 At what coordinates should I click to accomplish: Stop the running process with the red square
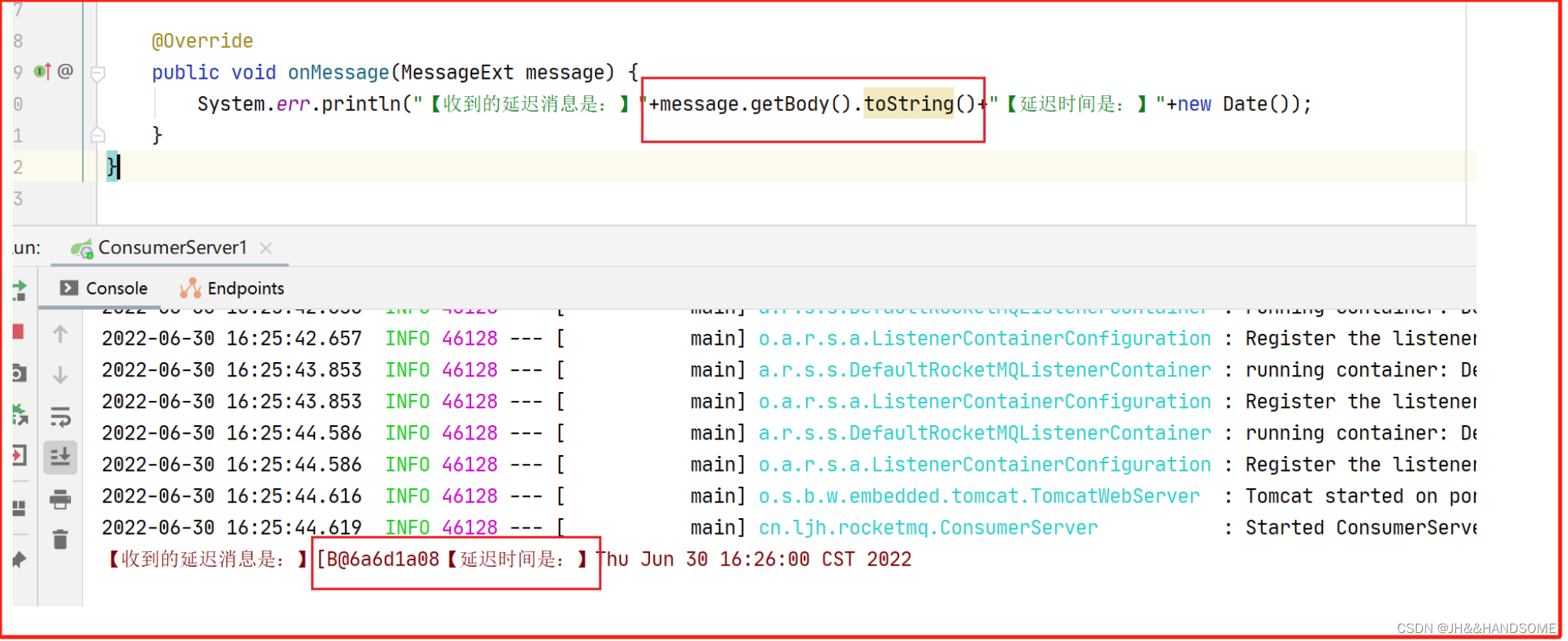click(x=18, y=332)
